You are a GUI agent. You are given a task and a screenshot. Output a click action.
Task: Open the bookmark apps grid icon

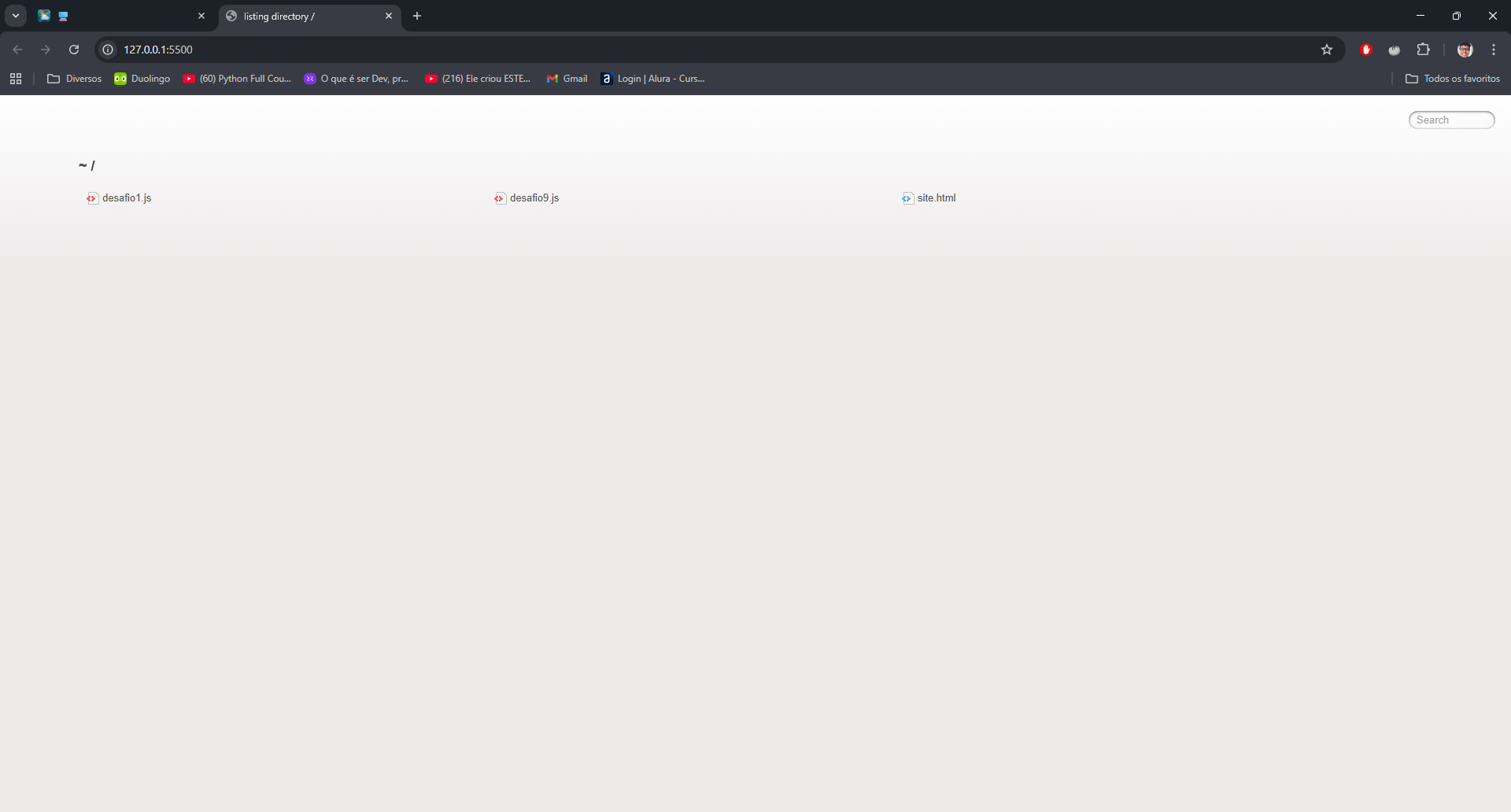point(16,79)
